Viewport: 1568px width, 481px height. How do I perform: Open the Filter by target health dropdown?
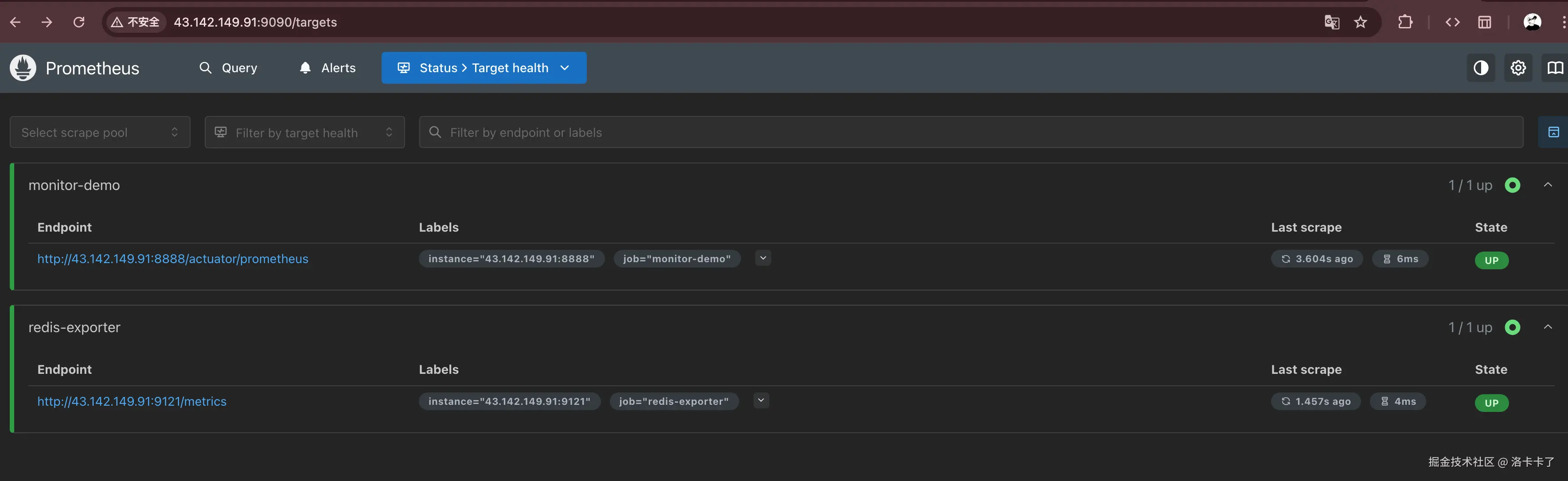[x=304, y=132]
